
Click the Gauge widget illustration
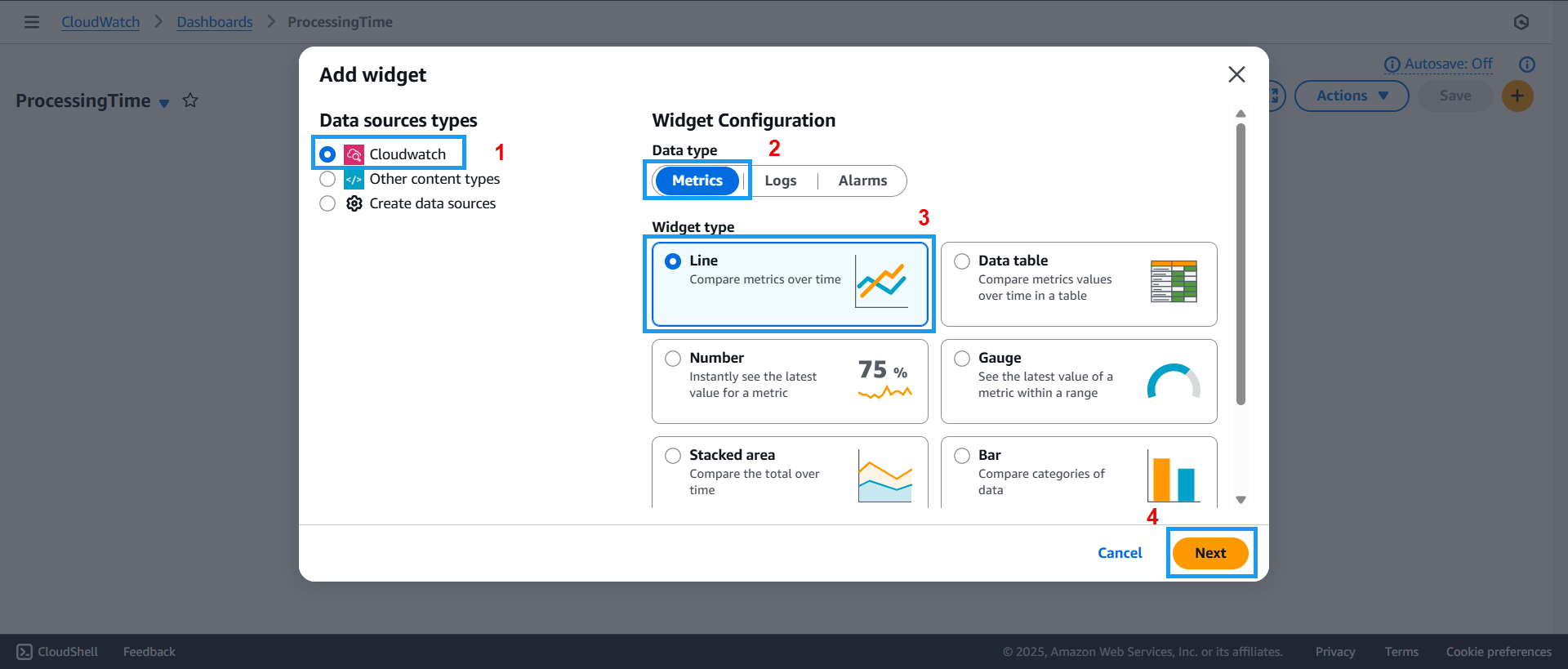coord(1173,381)
